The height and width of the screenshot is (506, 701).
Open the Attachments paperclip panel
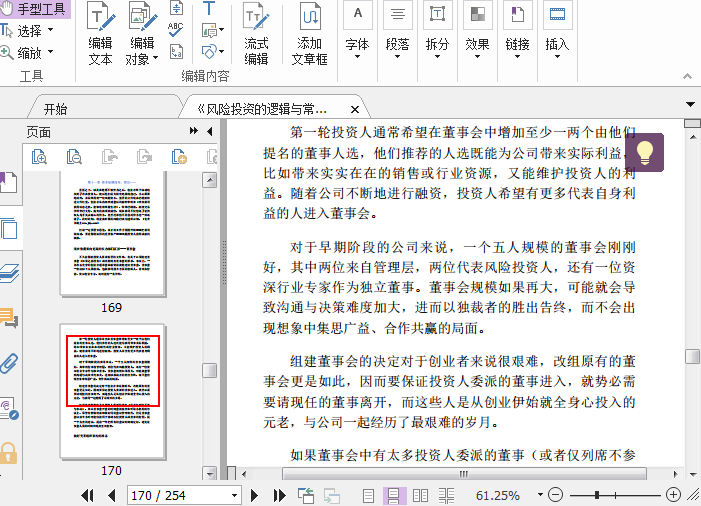[x=8, y=363]
